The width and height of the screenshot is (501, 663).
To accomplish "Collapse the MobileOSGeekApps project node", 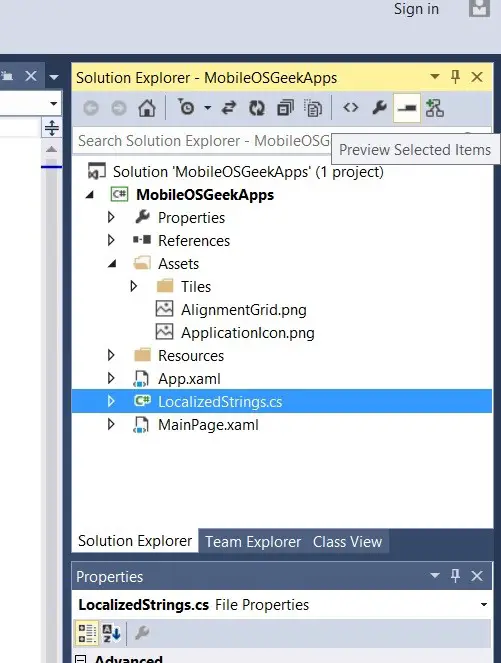I will [90, 195].
